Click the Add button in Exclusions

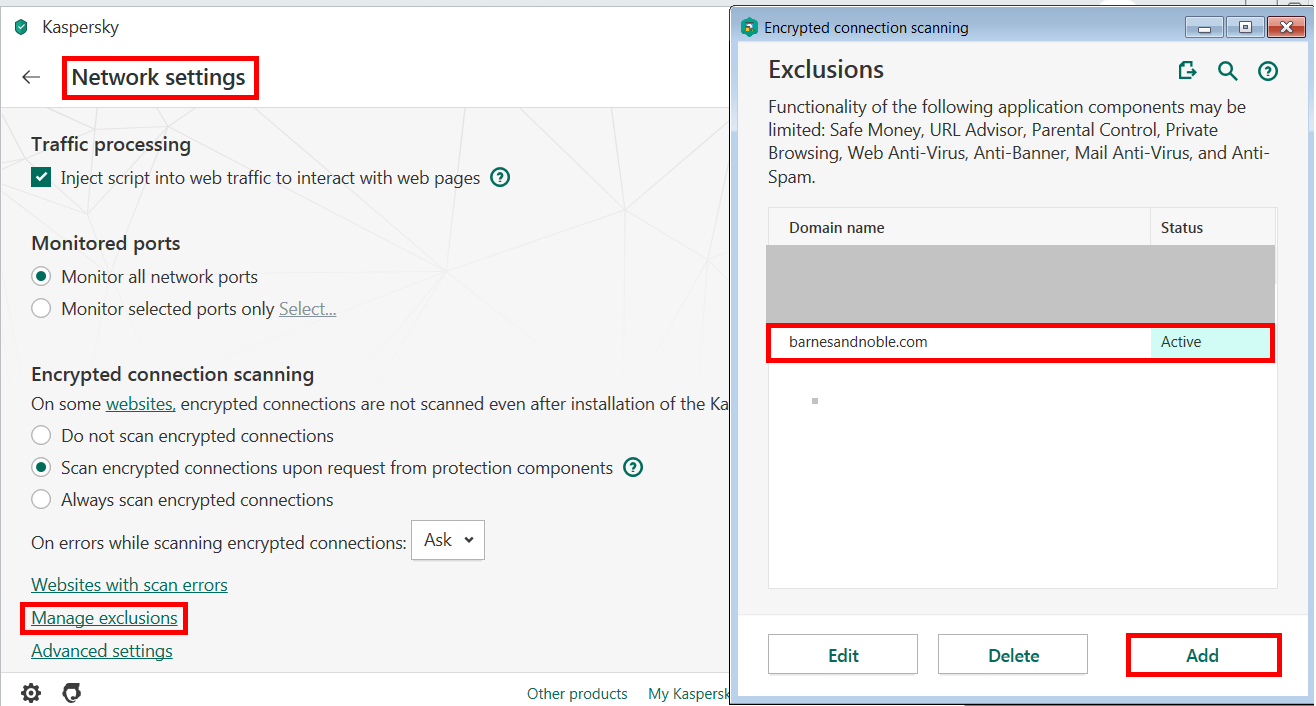[1203, 655]
